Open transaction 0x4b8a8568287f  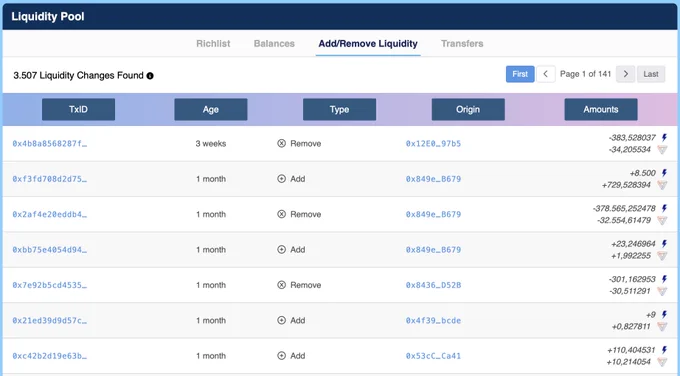coord(49,144)
